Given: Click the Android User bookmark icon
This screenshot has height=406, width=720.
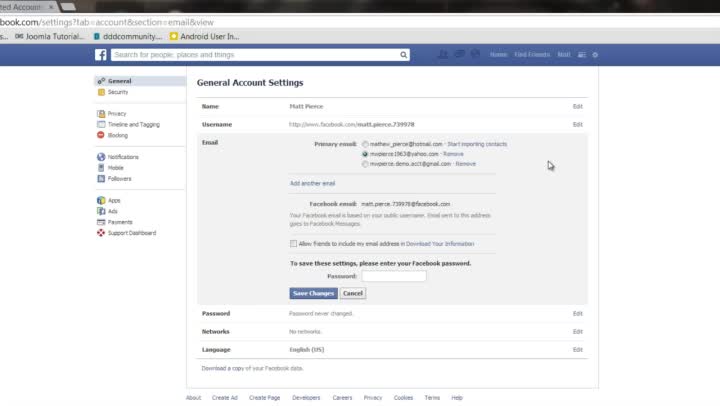Looking at the screenshot, I should (x=174, y=36).
